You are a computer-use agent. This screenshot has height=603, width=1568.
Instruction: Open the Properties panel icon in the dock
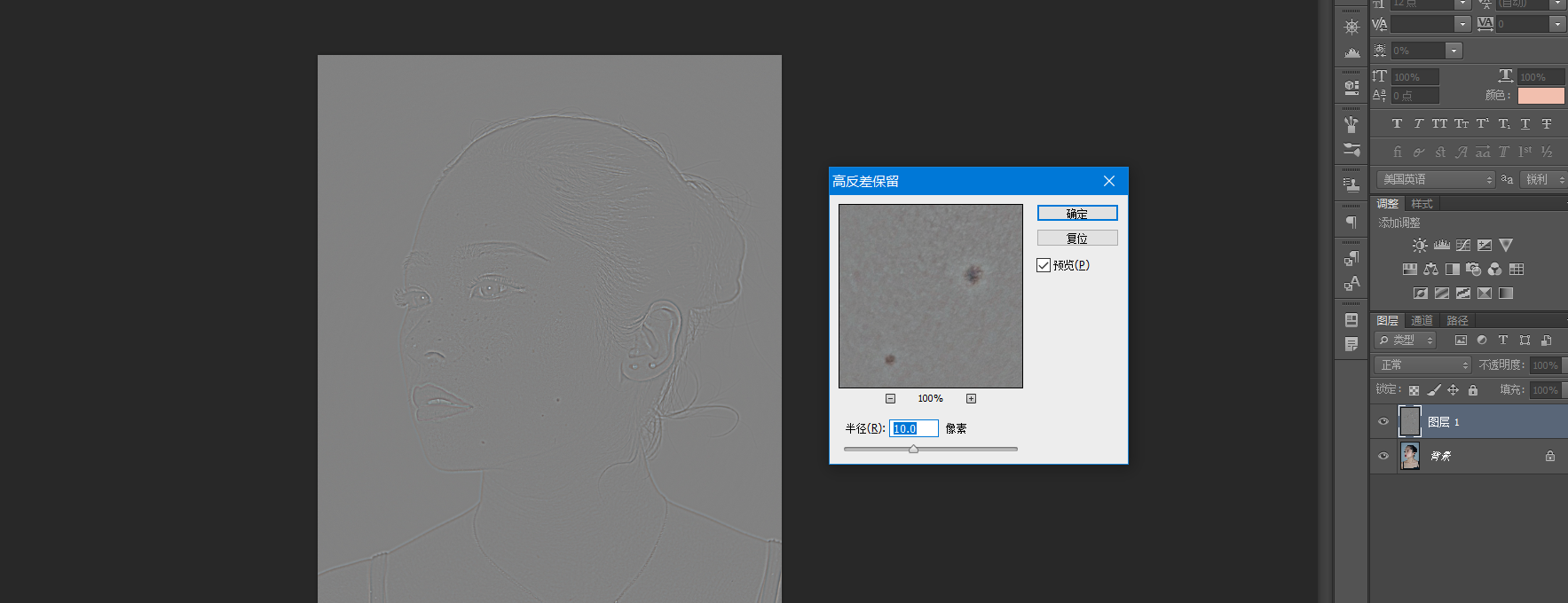[x=1351, y=87]
